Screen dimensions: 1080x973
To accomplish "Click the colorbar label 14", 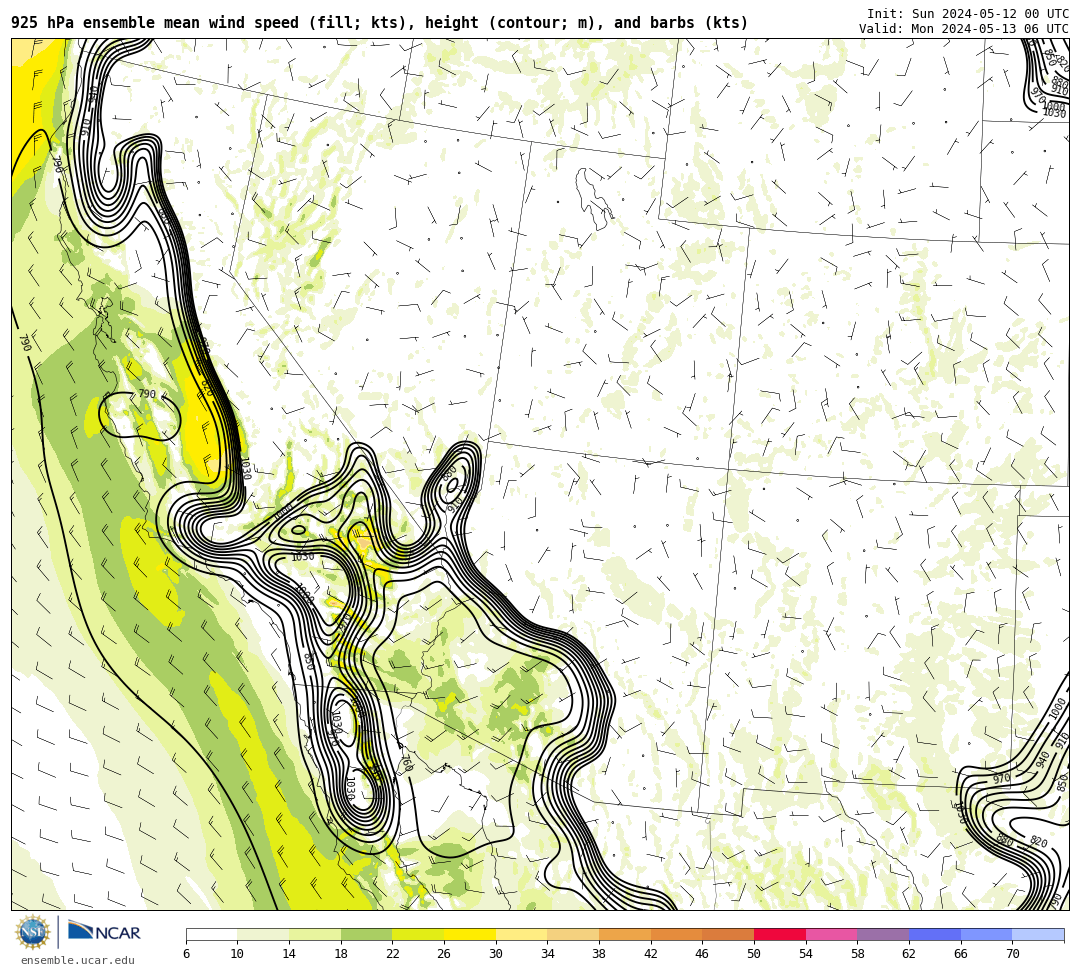I will [x=289, y=954].
